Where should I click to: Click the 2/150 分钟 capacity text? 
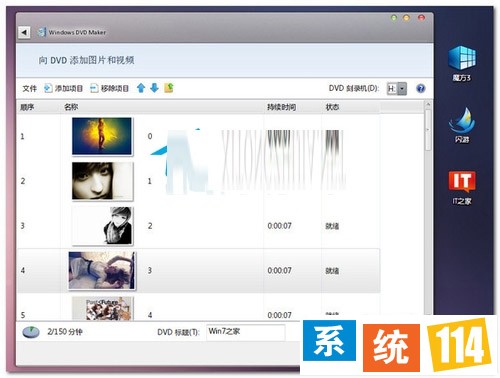tap(65, 332)
